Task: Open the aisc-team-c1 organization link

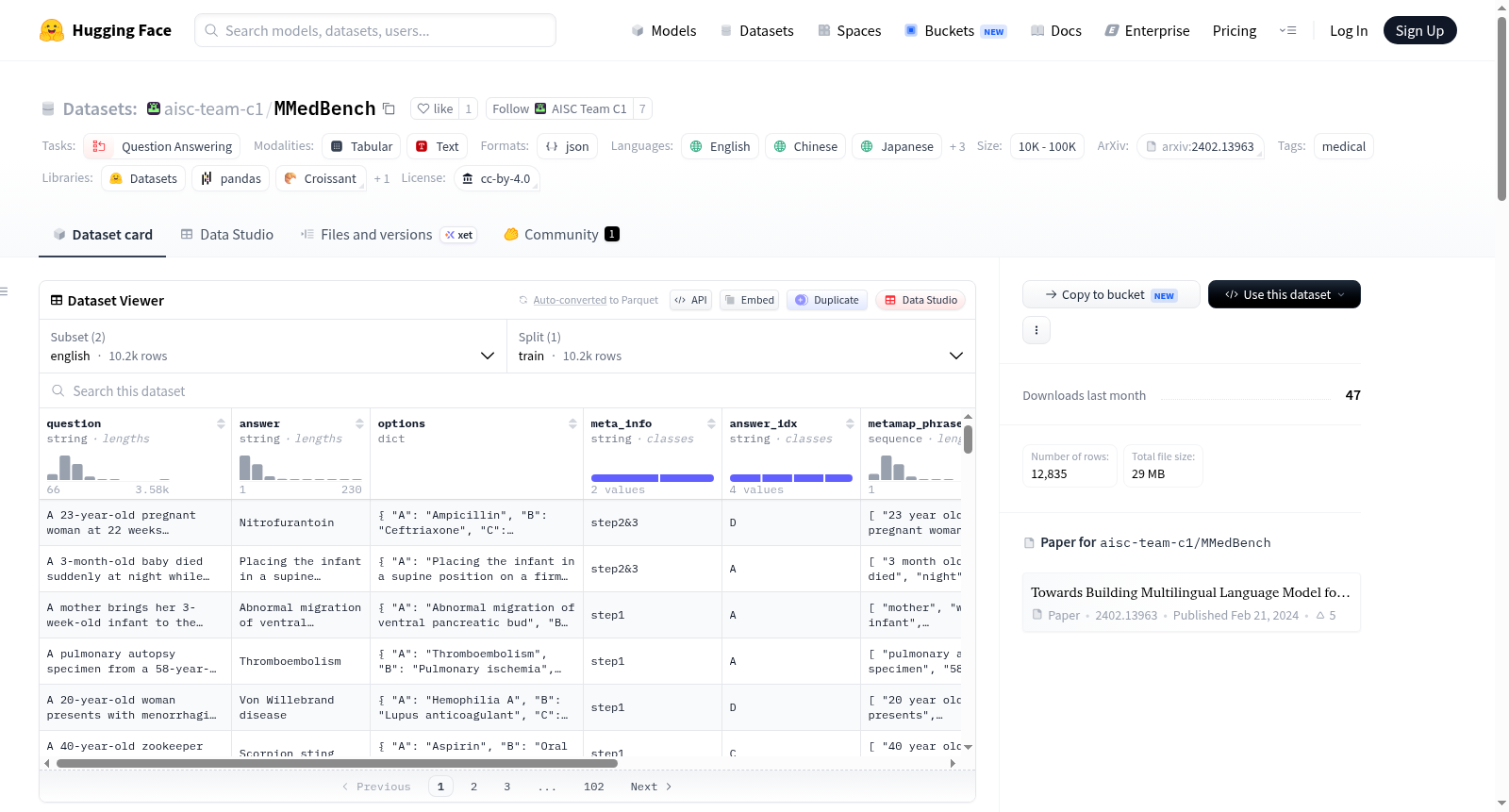Action: [x=213, y=108]
